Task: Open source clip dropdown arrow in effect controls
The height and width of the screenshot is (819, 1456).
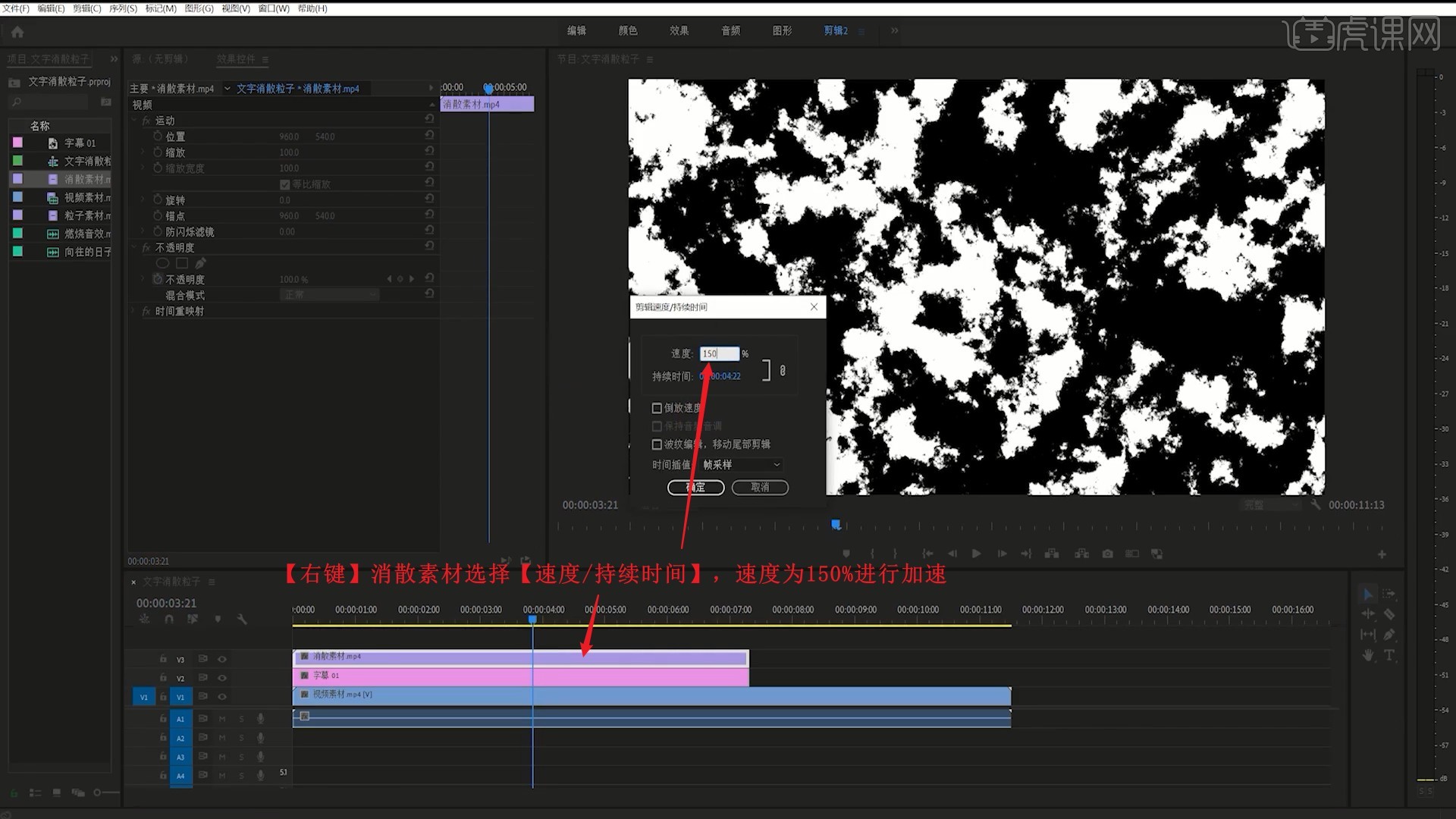Action: pyautogui.click(x=227, y=89)
